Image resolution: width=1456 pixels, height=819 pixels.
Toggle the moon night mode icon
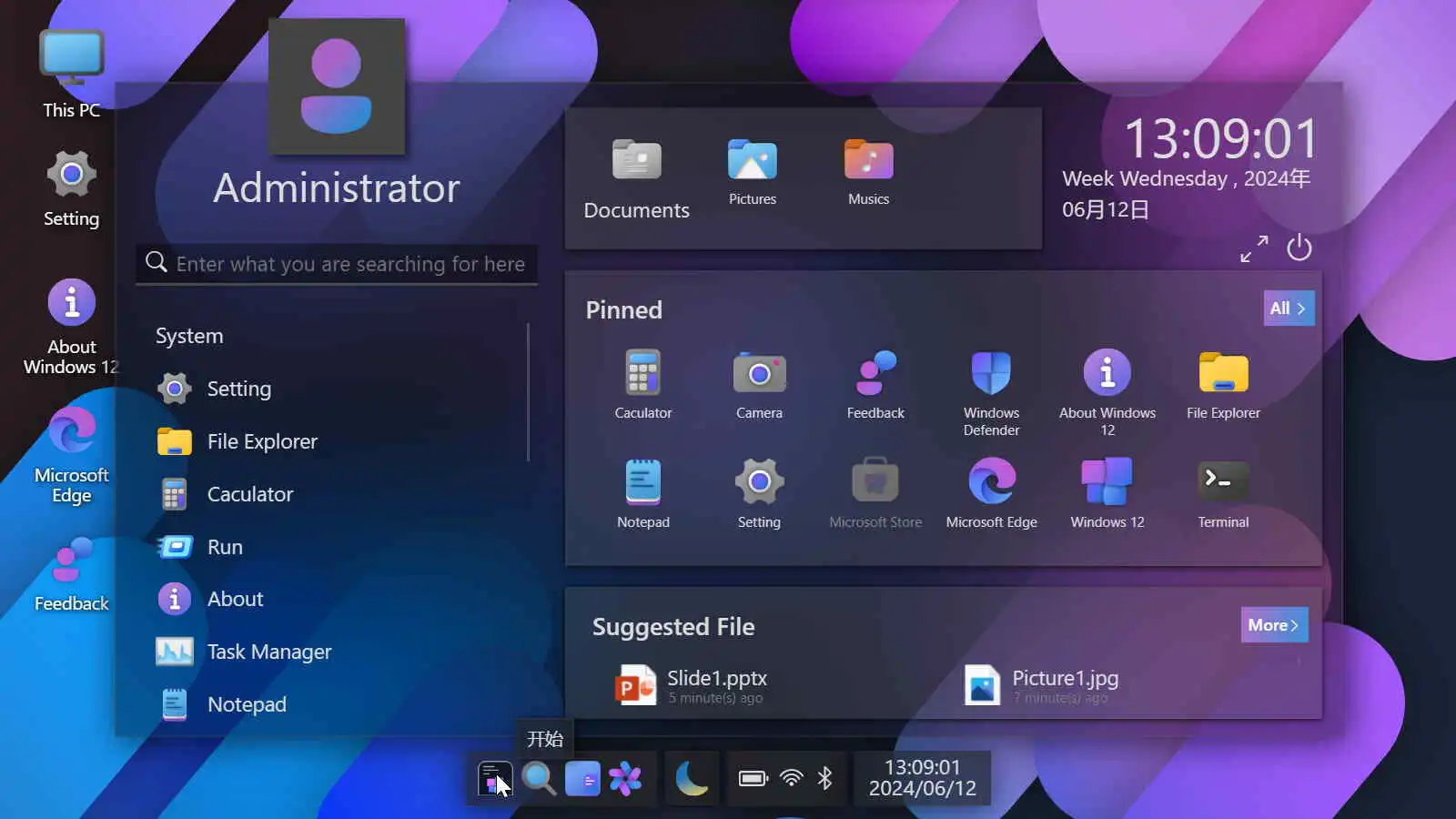point(692,779)
